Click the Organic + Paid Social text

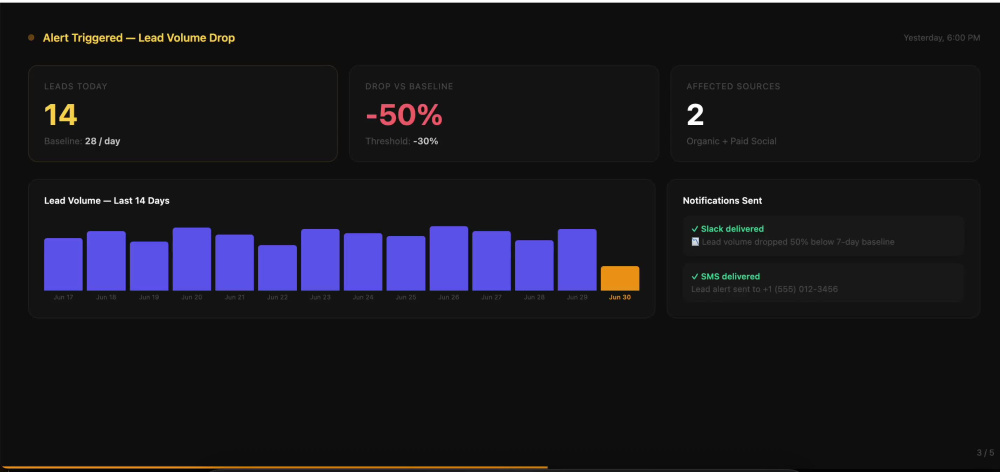tap(732, 141)
